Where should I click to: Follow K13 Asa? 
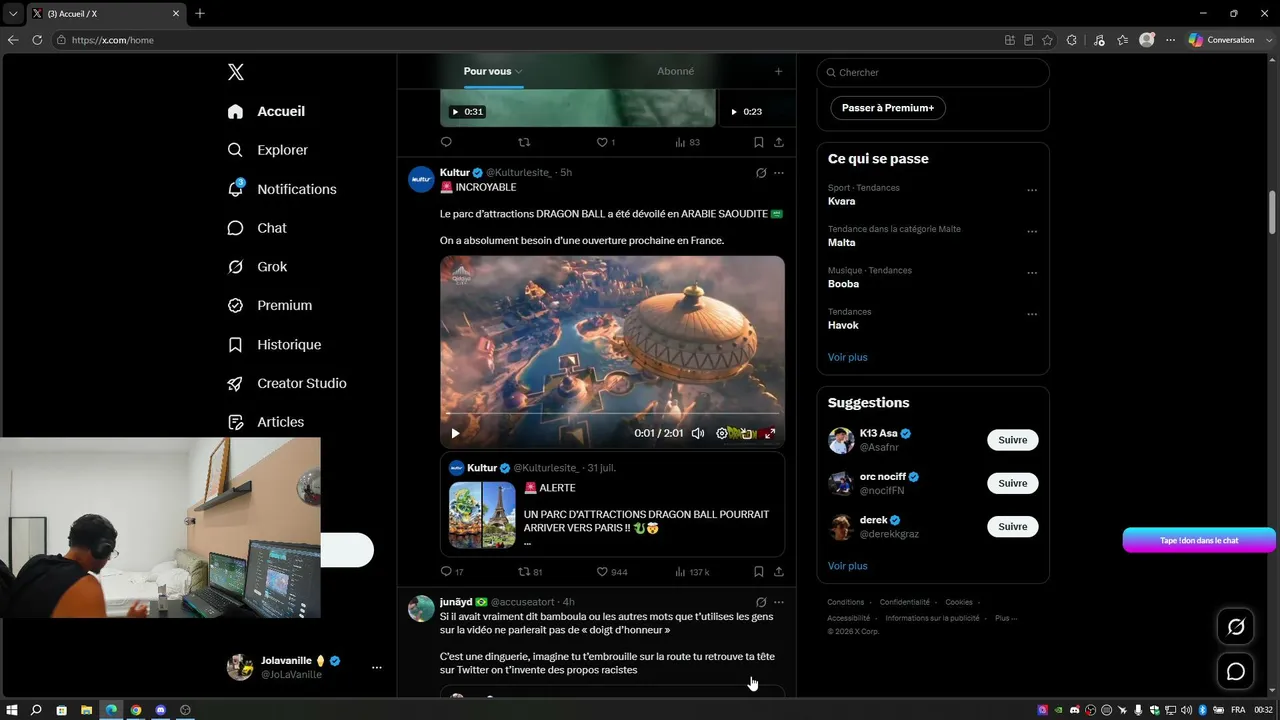click(1013, 440)
